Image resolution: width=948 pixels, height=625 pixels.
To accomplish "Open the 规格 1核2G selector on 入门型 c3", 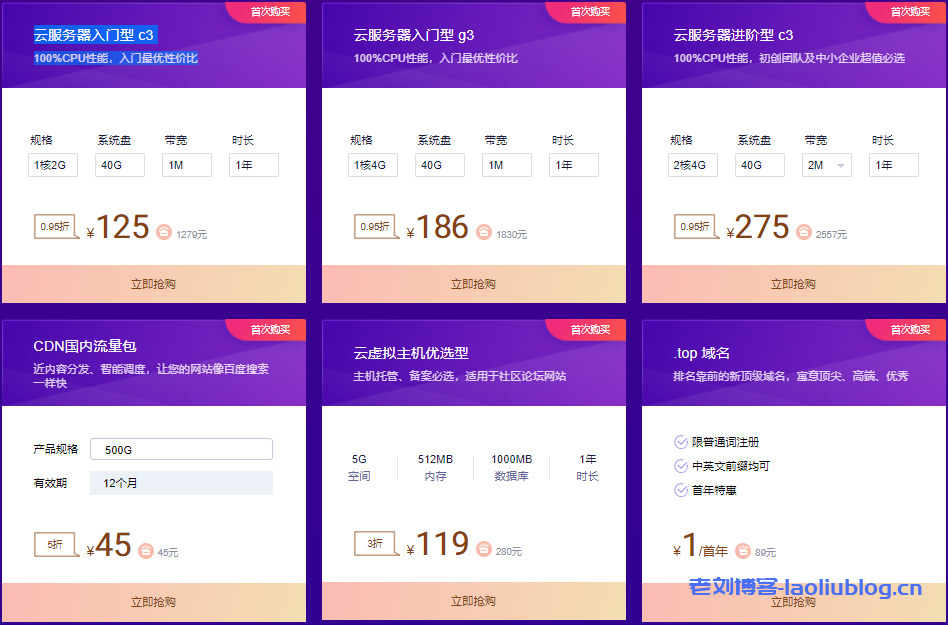I will 52,164.
